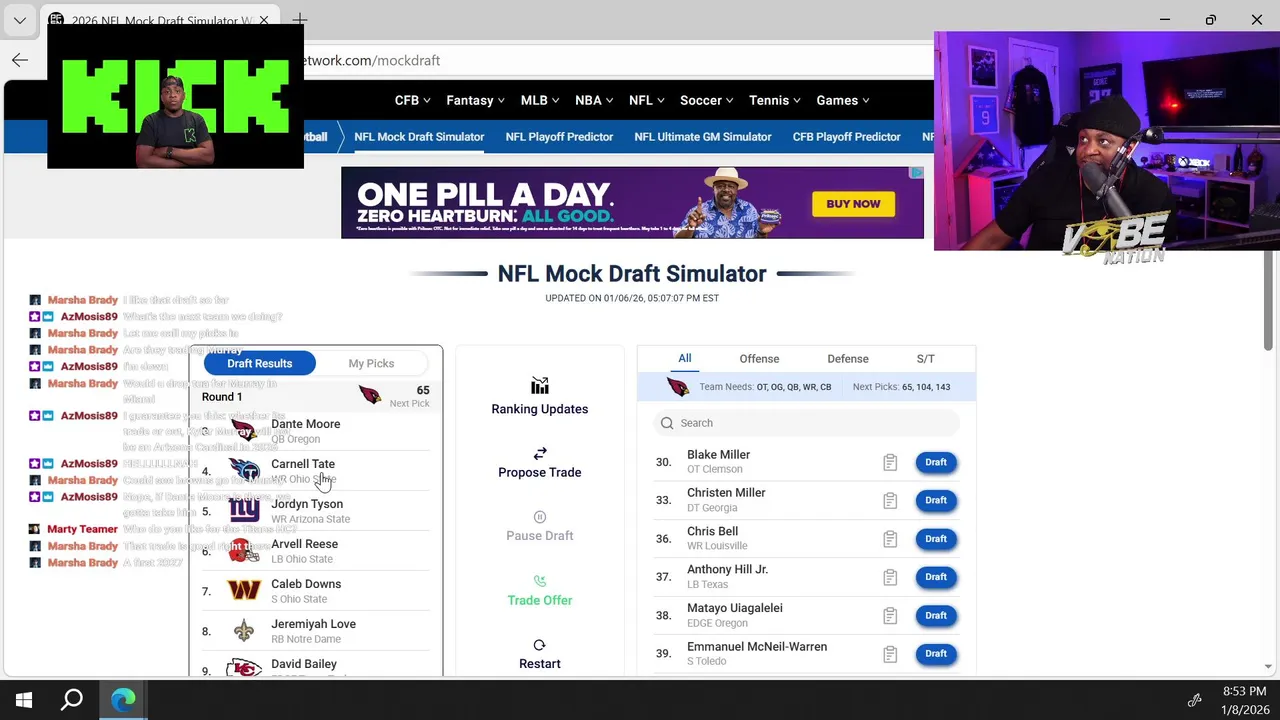Screen dimensions: 1280x720
Task: Draft Blake Miller
Action: tap(936, 462)
